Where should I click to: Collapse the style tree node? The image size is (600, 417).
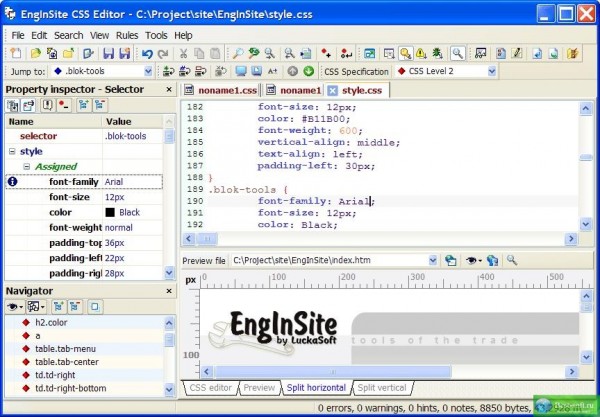click(11, 151)
